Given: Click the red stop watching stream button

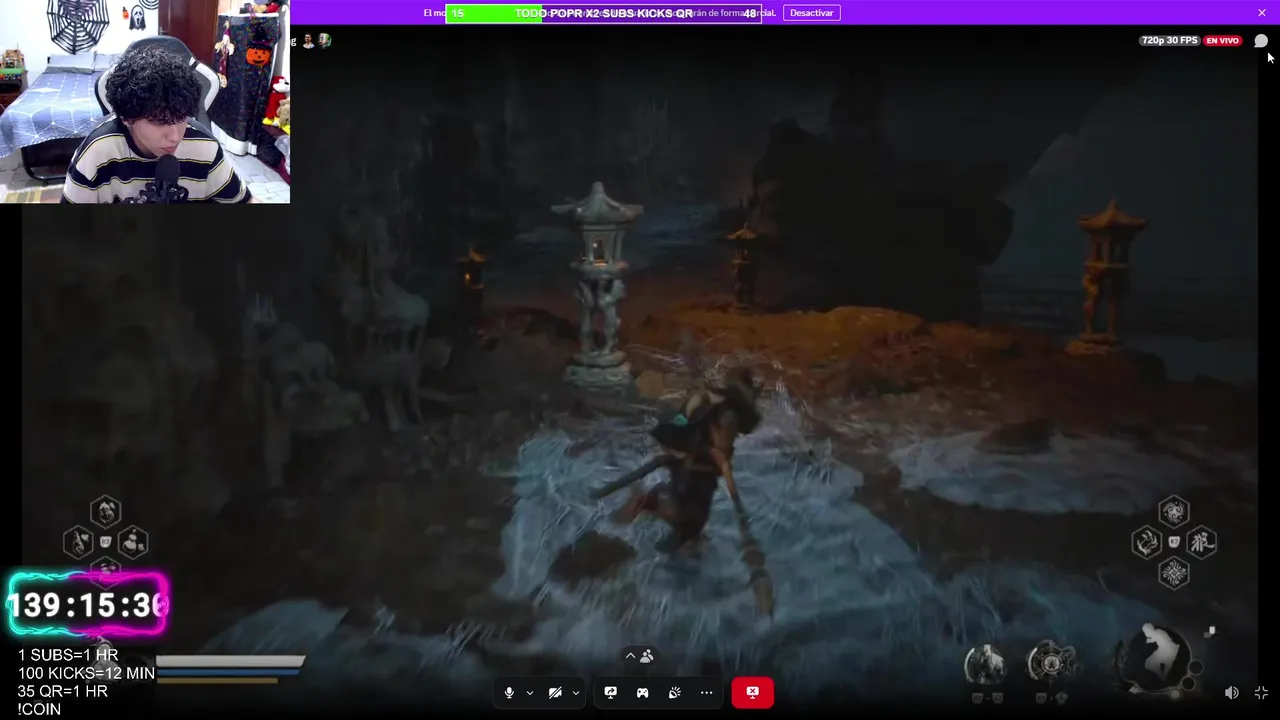Looking at the screenshot, I should coord(752,692).
